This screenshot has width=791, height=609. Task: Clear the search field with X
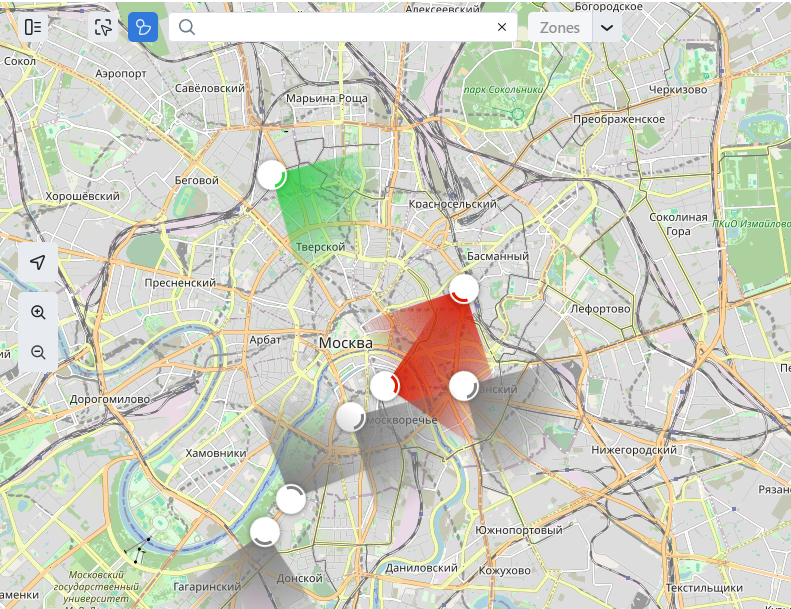click(x=502, y=27)
